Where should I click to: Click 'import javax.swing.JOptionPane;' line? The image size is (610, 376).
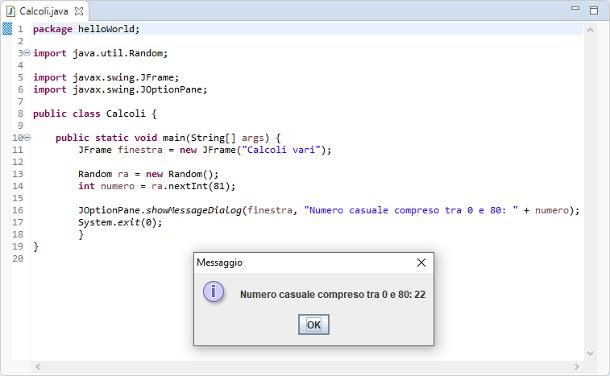click(x=120, y=89)
